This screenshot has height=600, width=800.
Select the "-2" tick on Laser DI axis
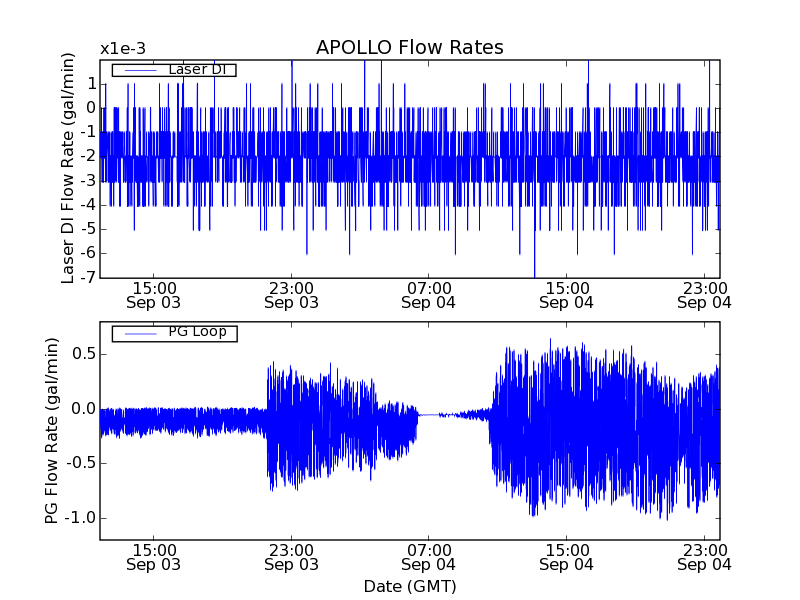88,157
